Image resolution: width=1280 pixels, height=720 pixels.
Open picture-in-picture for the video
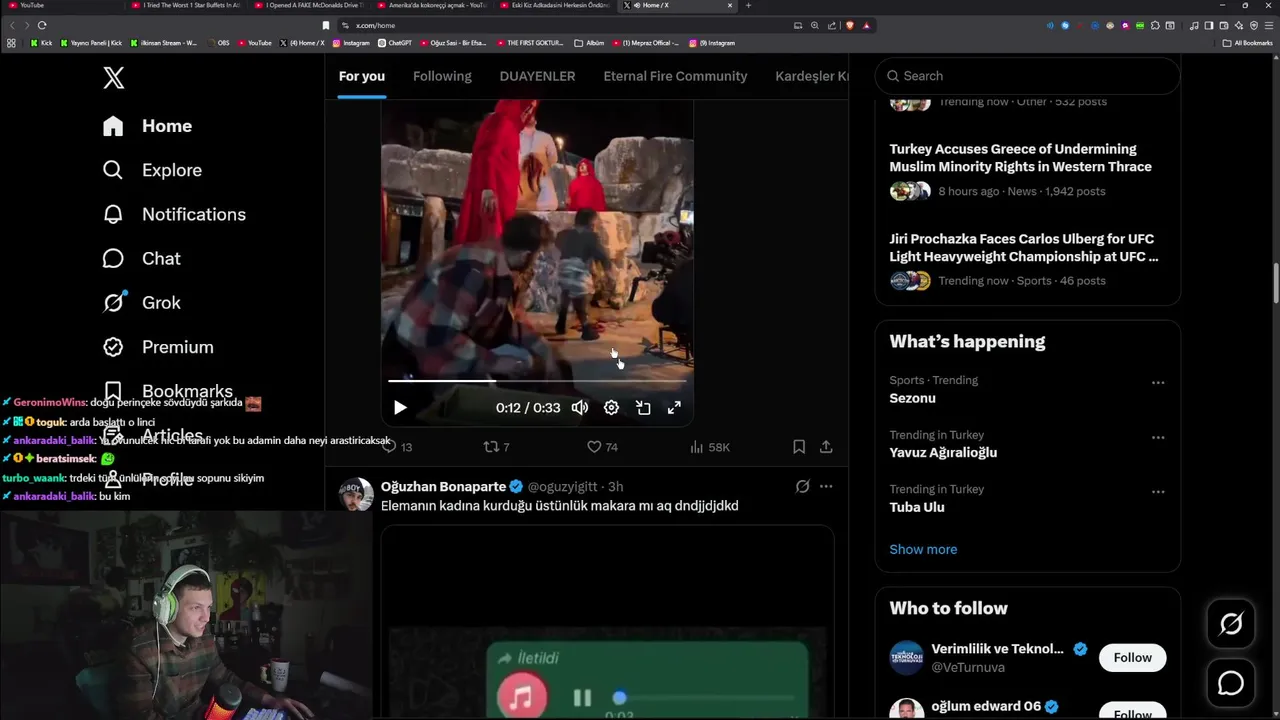643,408
